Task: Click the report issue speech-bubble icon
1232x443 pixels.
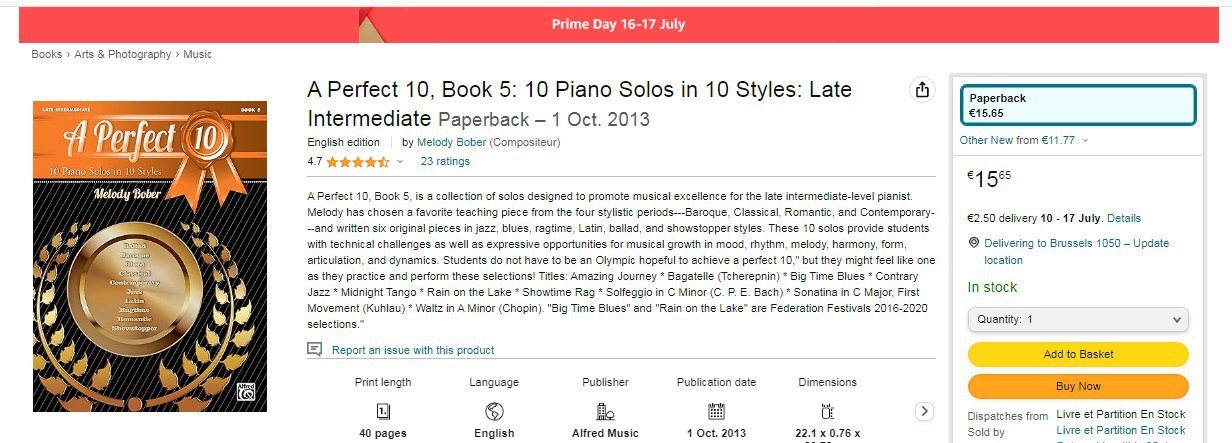Action: [315, 350]
